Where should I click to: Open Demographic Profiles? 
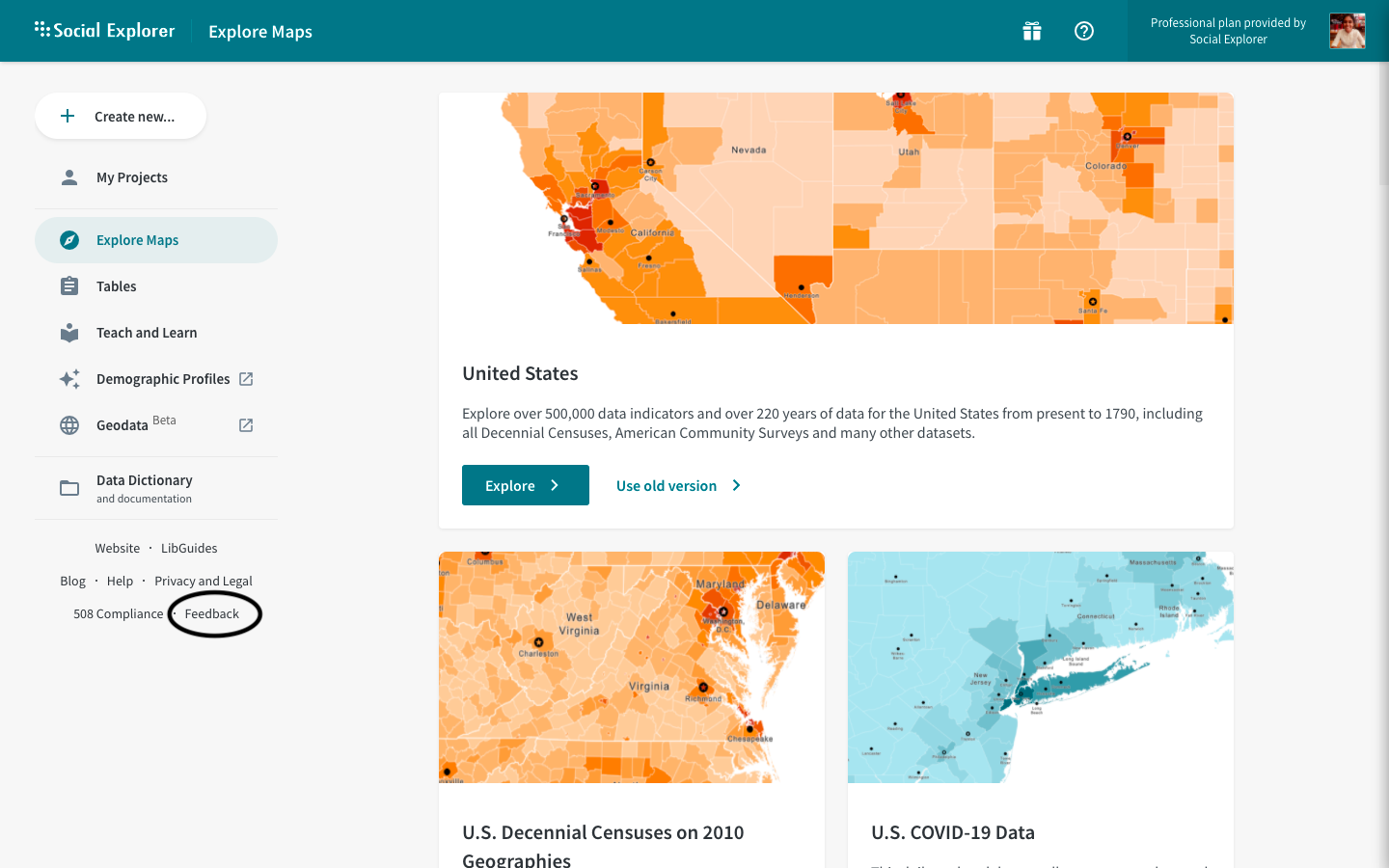tap(156, 379)
